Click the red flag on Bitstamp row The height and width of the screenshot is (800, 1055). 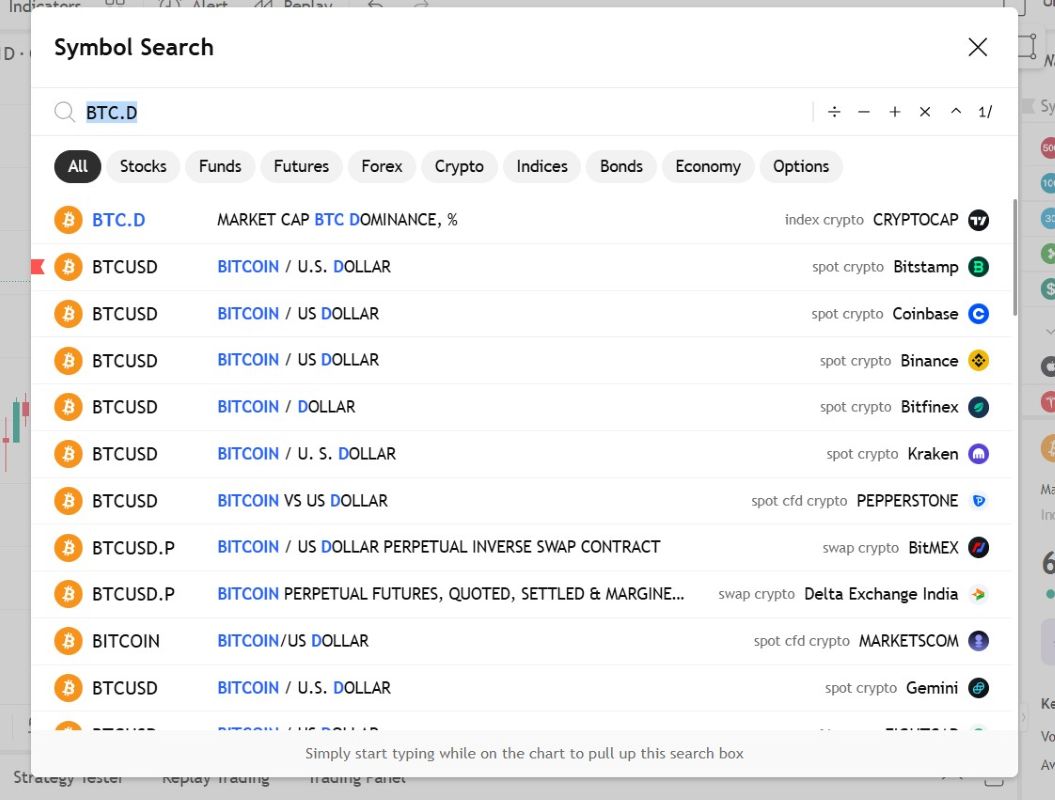38,267
